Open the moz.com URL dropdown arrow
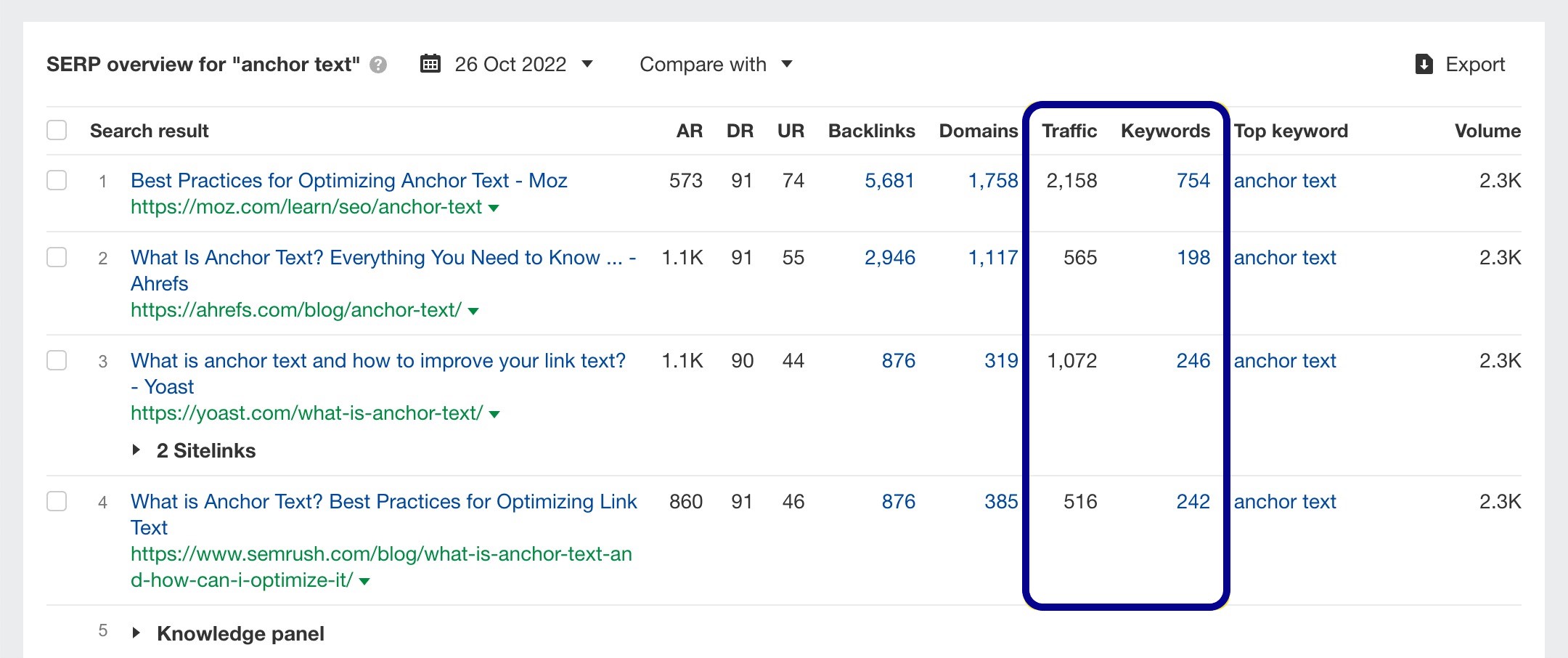This screenshot has height=658, width=1568. point(494,208)
